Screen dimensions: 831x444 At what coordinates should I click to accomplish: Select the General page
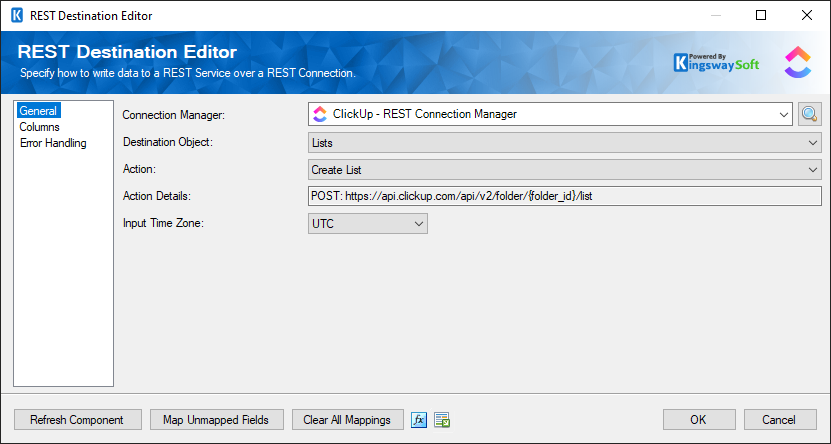pyautogui.click(x=38, y=111)
